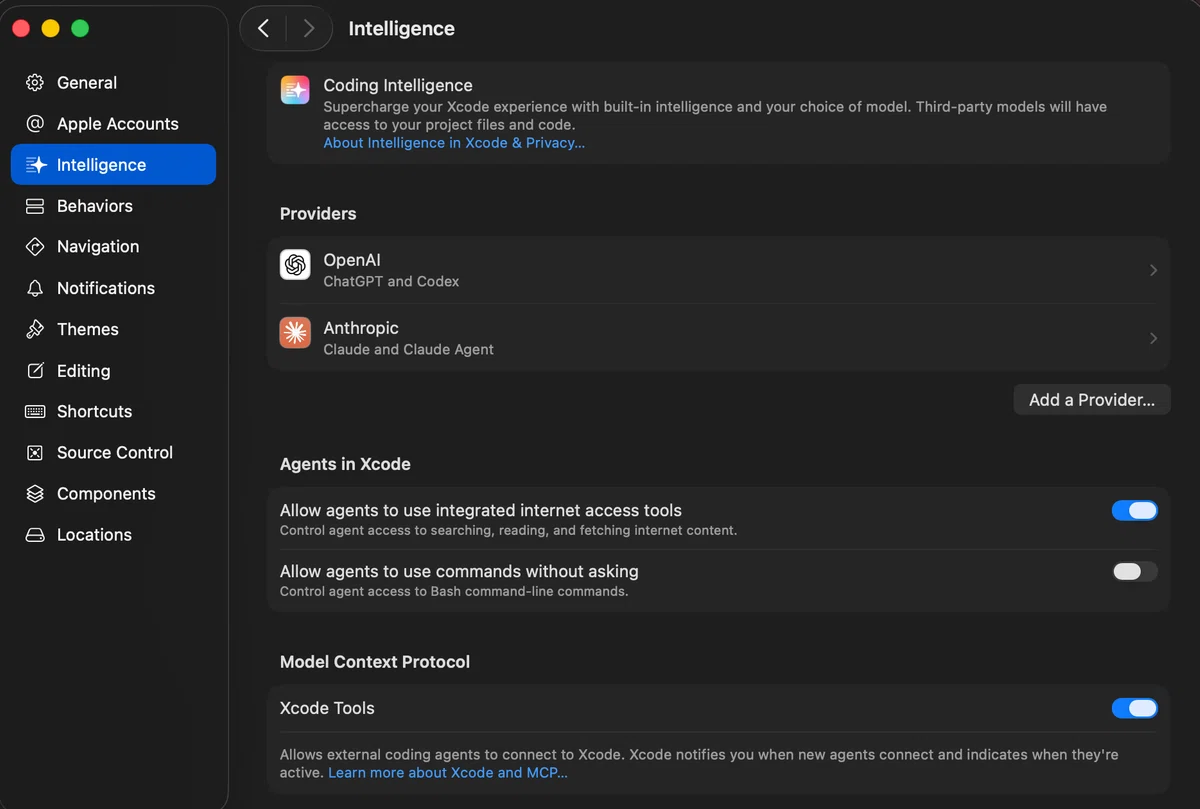The height and width of the screenshot is (809, 1200).
Task: Click the 'Providers' section heading
Action: [x=318, y=214]
